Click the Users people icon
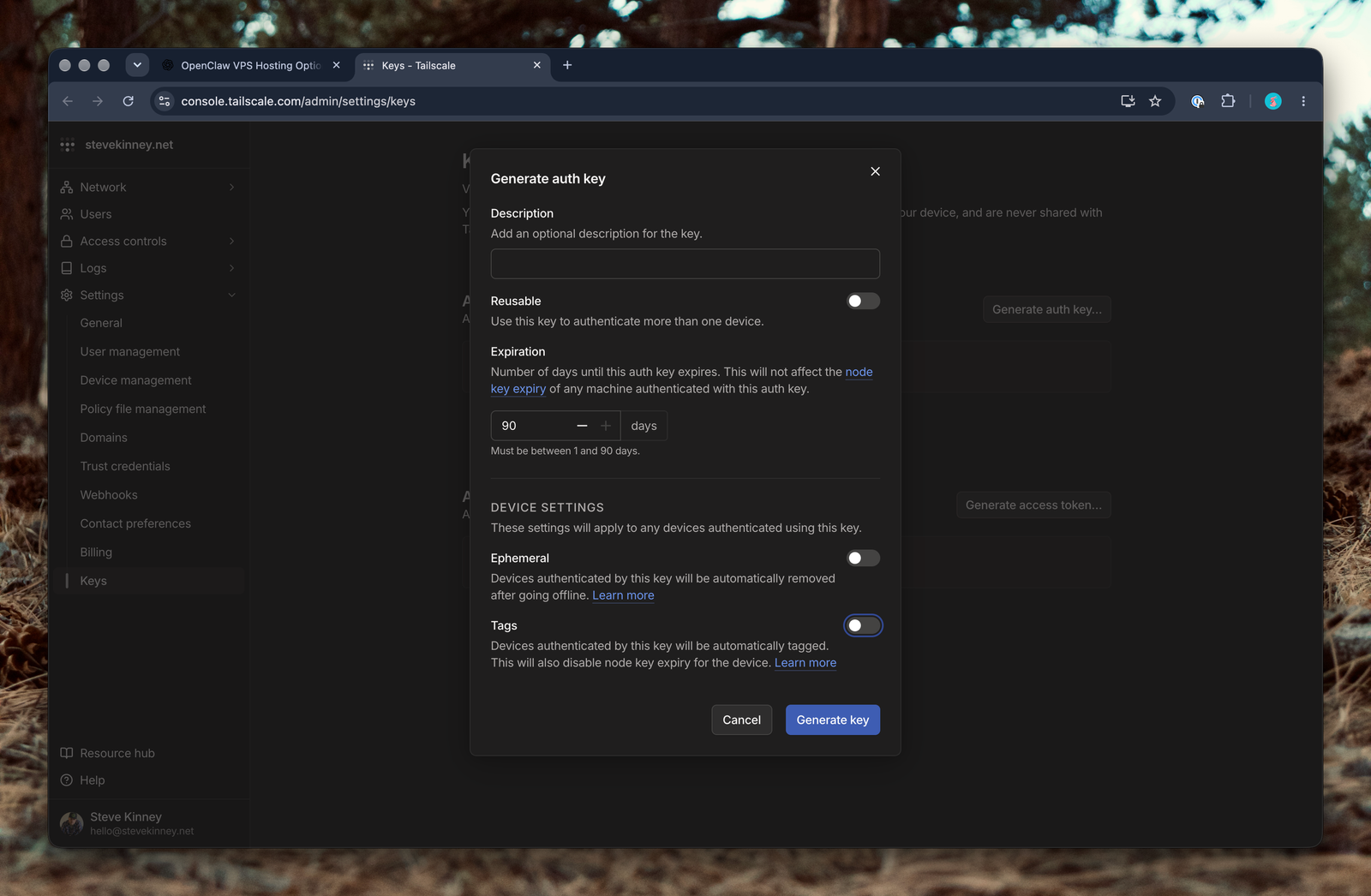Image resolution: width=1371 pixels, height=896 pixels. [x=67, y=214]
